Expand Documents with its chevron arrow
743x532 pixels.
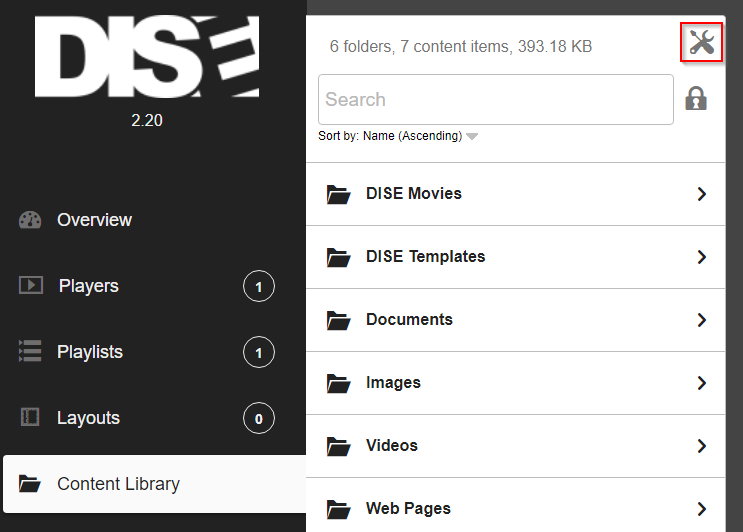click(x=702, y=320)
